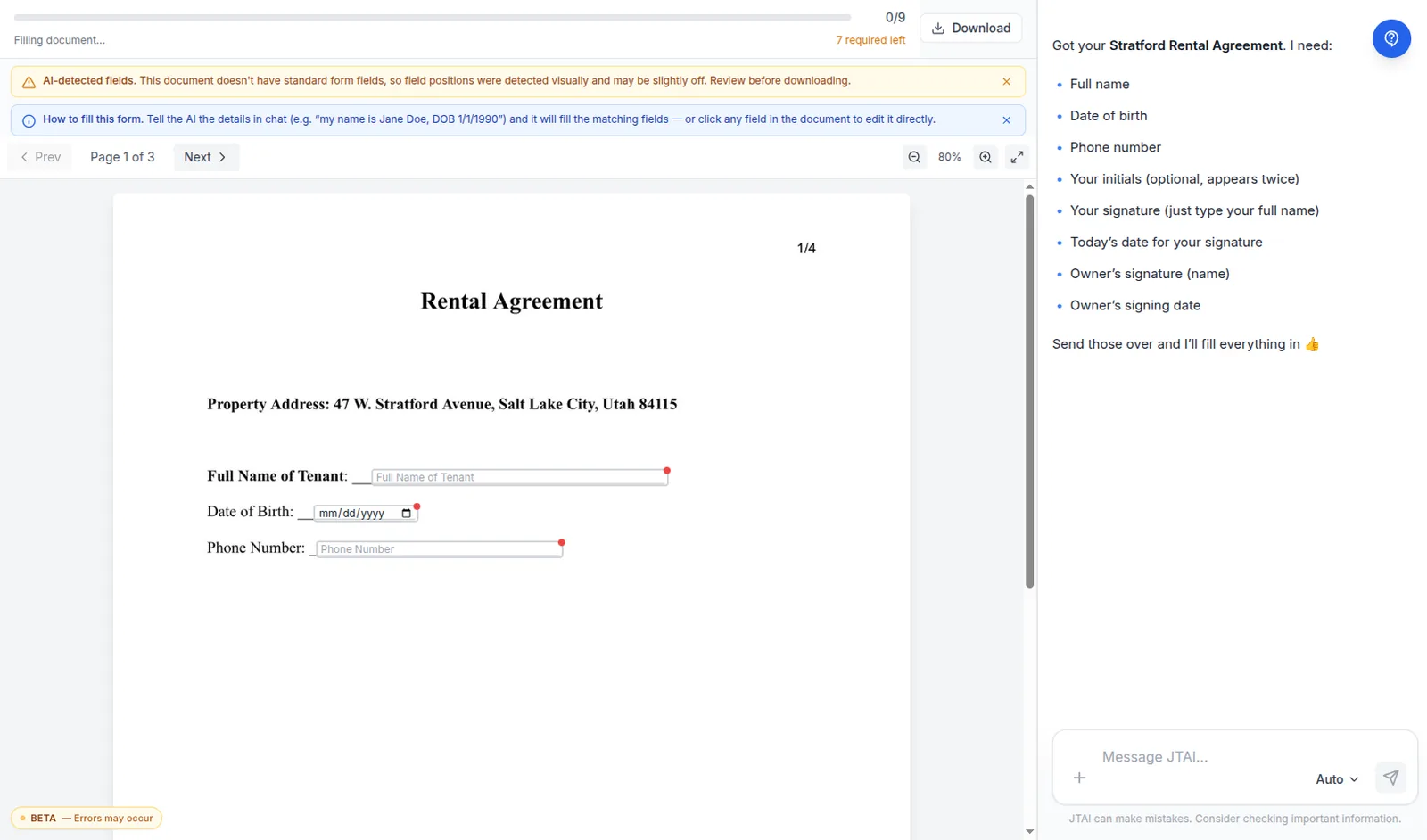Click the Page 1 of 3 indicator
This screenshot has width=1427, height=840.
pos(122,157)
